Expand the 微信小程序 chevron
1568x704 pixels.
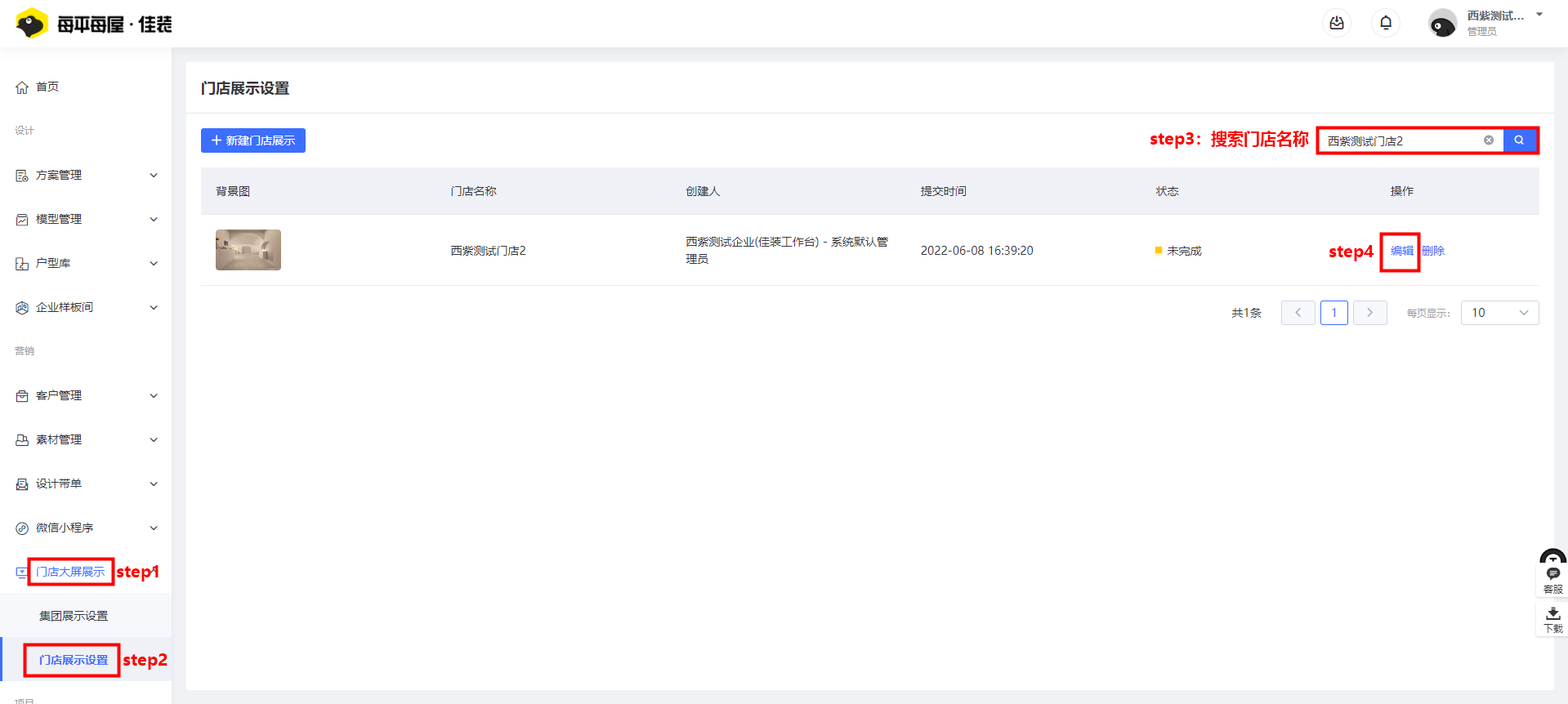pos(154,528)
